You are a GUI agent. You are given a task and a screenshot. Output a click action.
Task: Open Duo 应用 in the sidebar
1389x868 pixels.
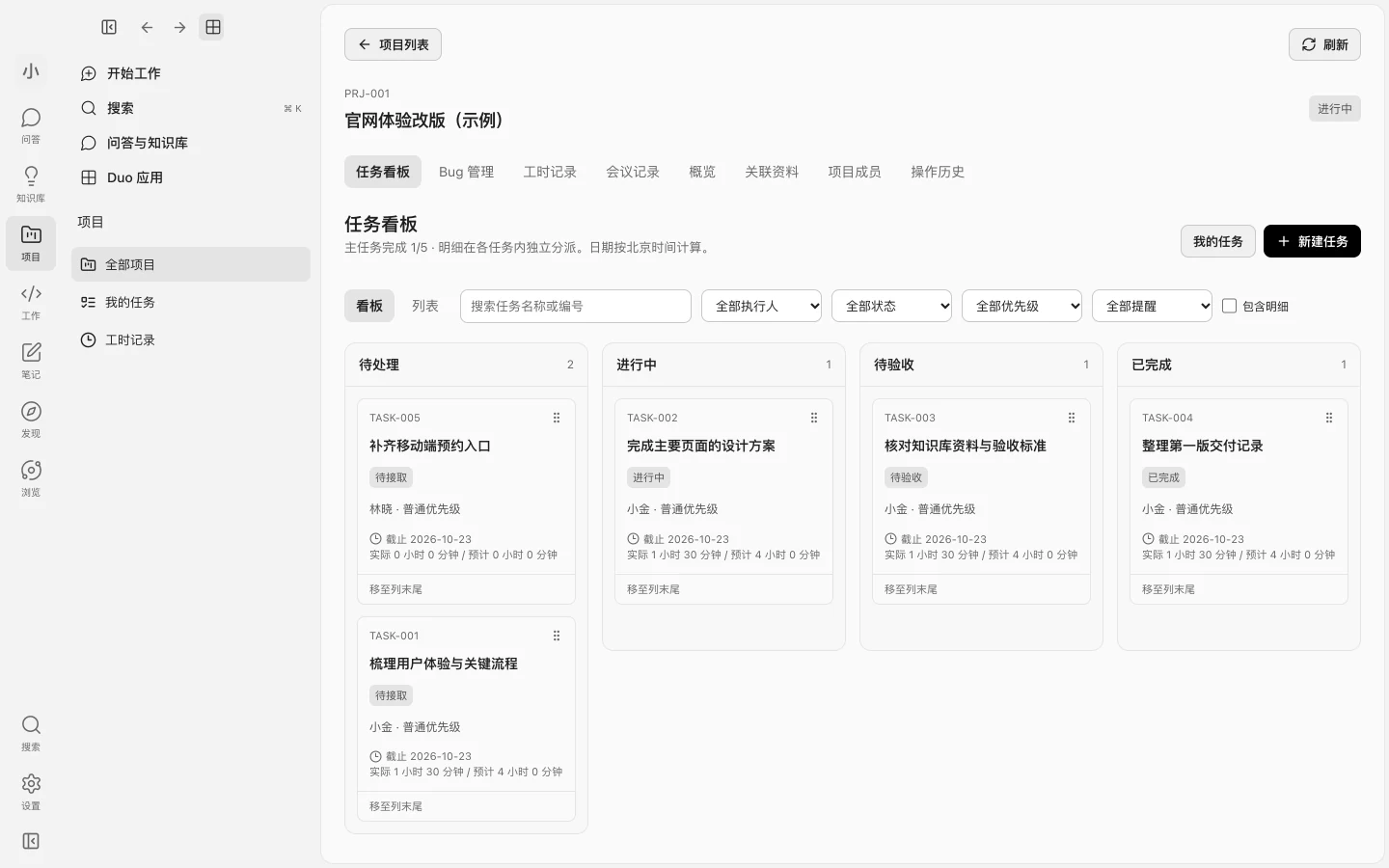point(191,177)
